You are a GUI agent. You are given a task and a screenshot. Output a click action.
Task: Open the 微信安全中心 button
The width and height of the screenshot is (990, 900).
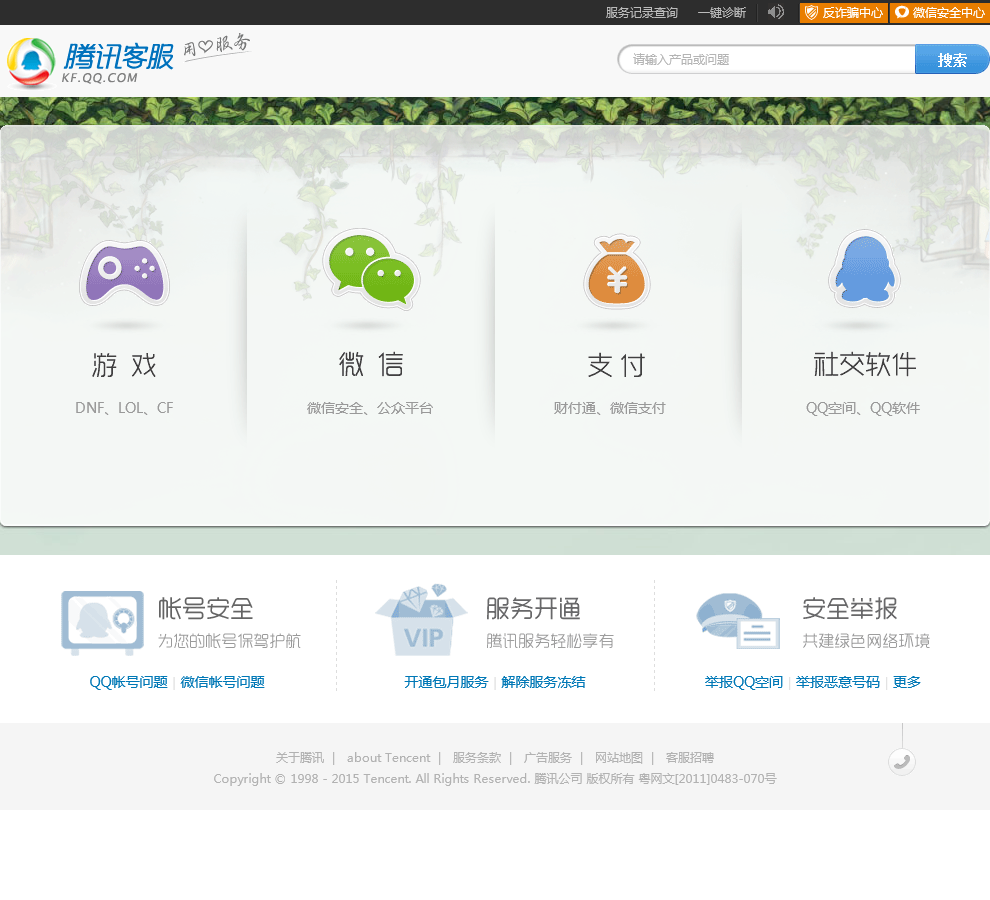(939, 13)
